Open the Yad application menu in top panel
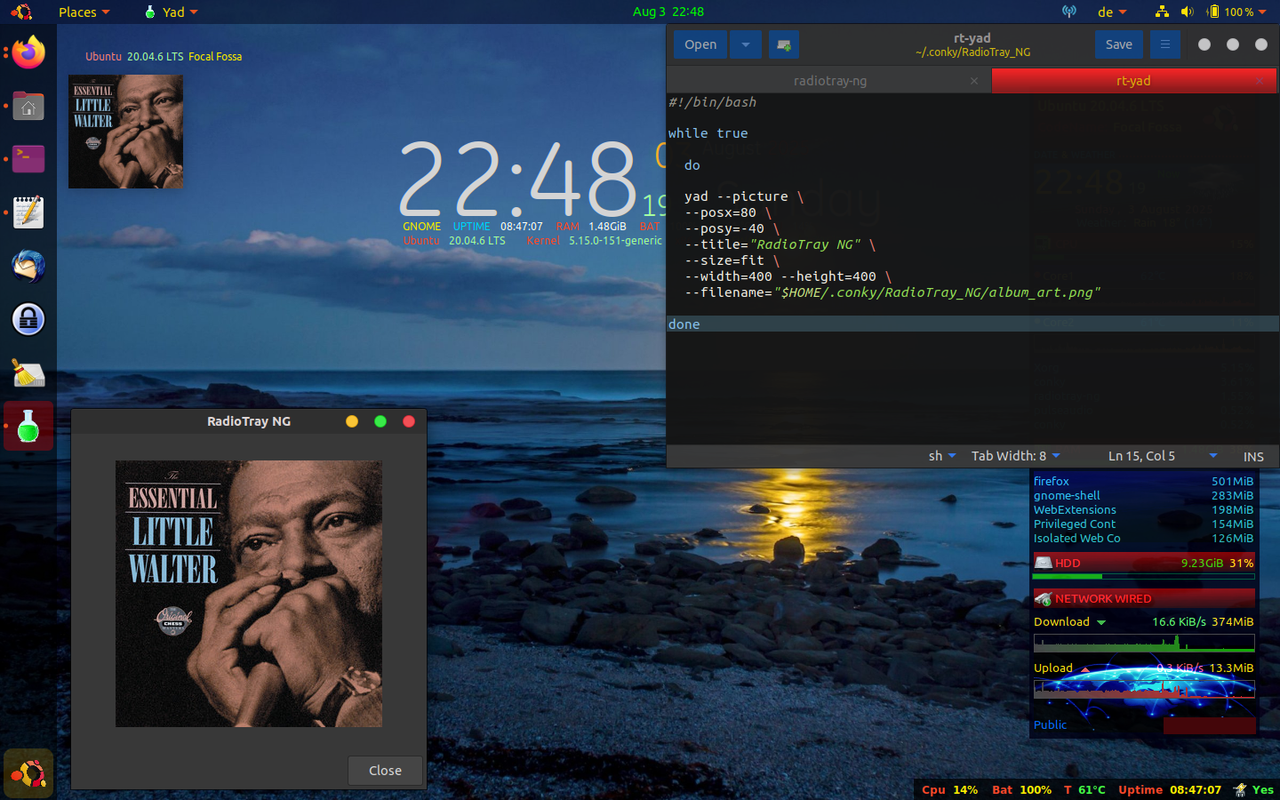 (x=171, y=12)
